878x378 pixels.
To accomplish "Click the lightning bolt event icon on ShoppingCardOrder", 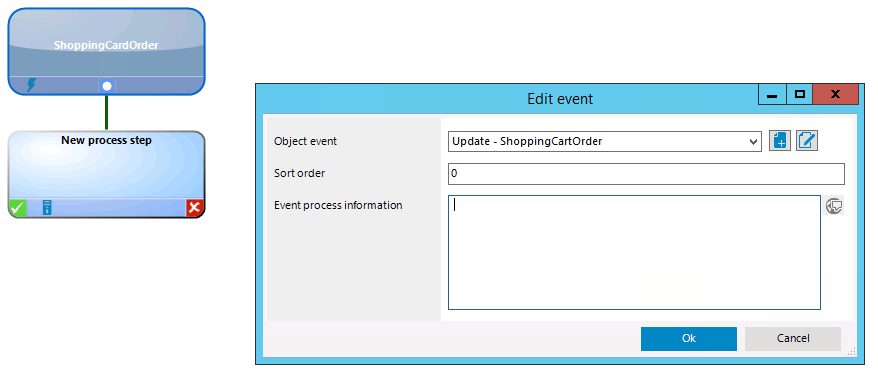I will pyautogui.click(x=32, y=85).
